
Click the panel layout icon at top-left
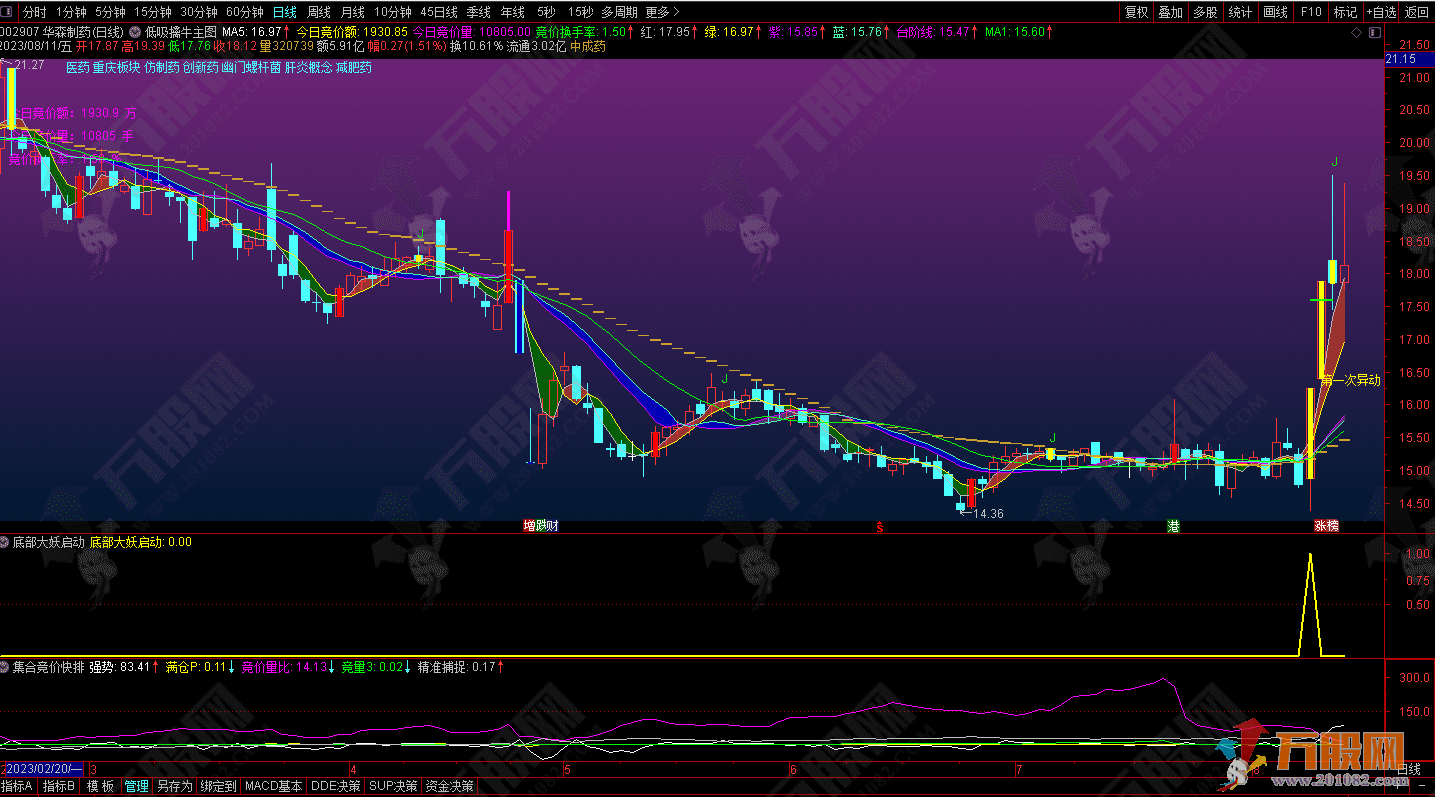coord(9,12)
